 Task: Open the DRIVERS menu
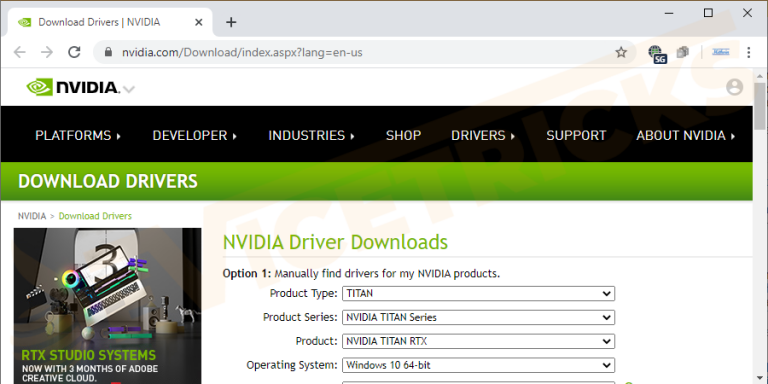click(483, 135)
